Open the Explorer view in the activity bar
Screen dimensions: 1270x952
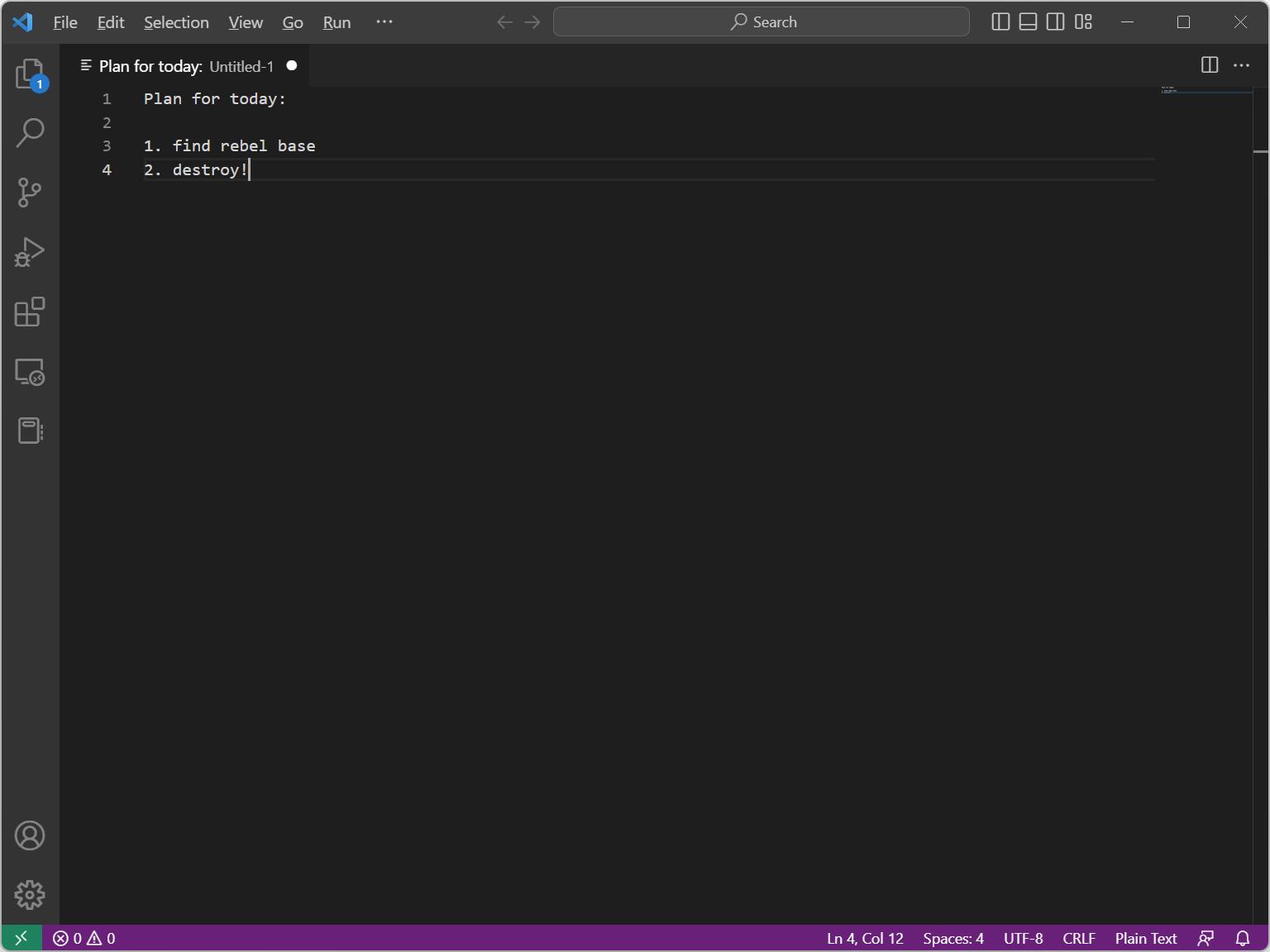pyautogui.click(x=30, y=74)
